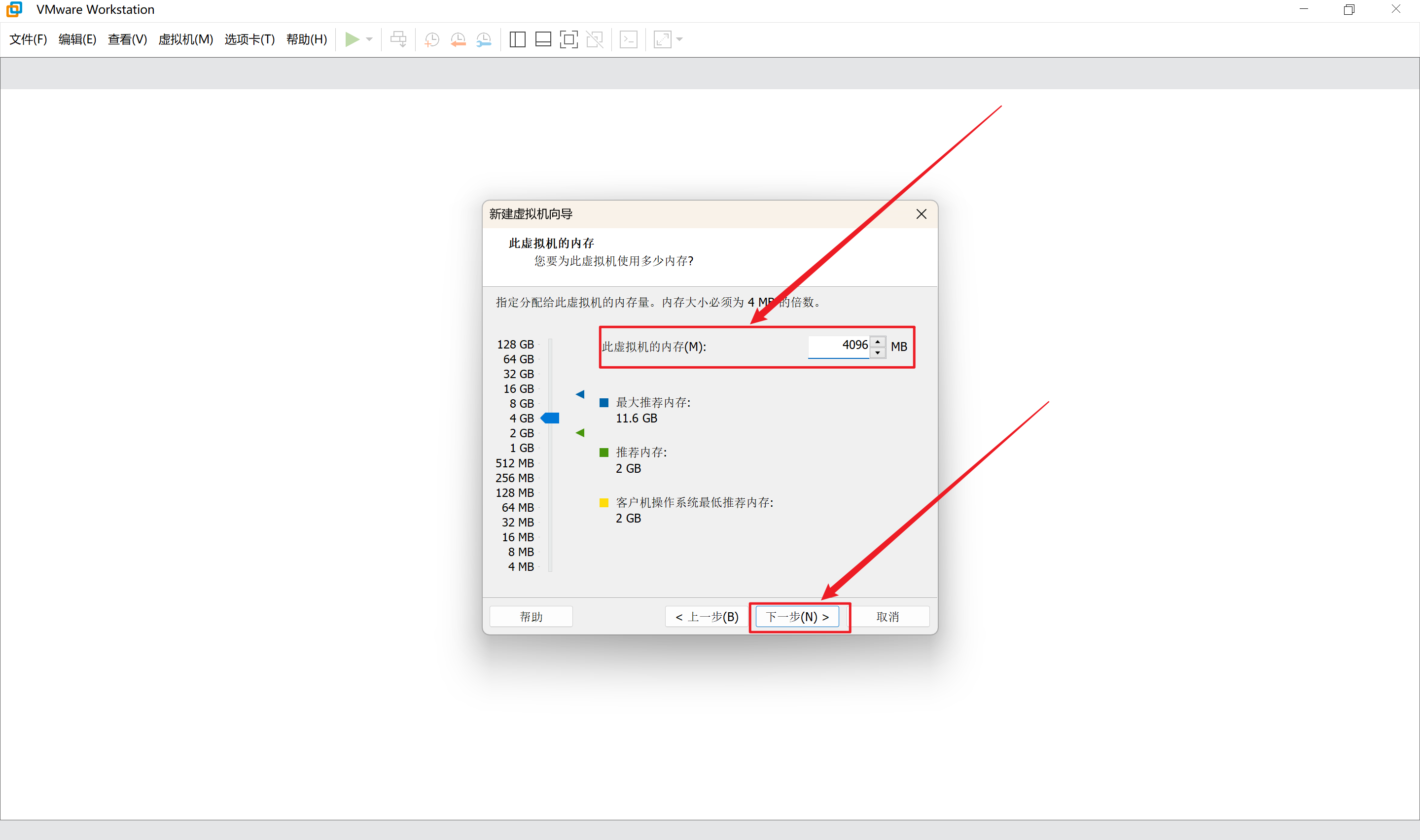The height and width of the screenshot is (840, 1420).
Task: Click the revert to snapshot icon
Action: point(458,39)
